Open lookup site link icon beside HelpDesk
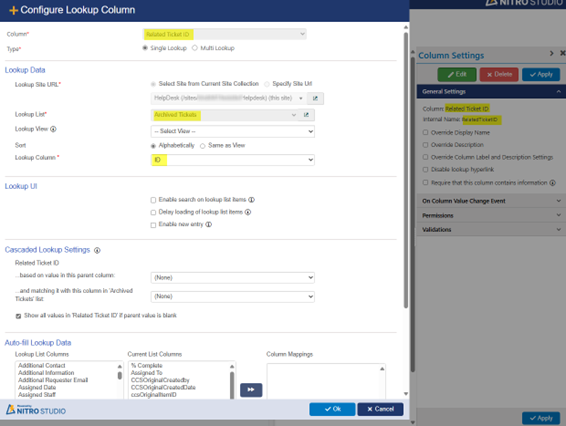This screenshot has width=566, height=426. (x=315, y=98)
